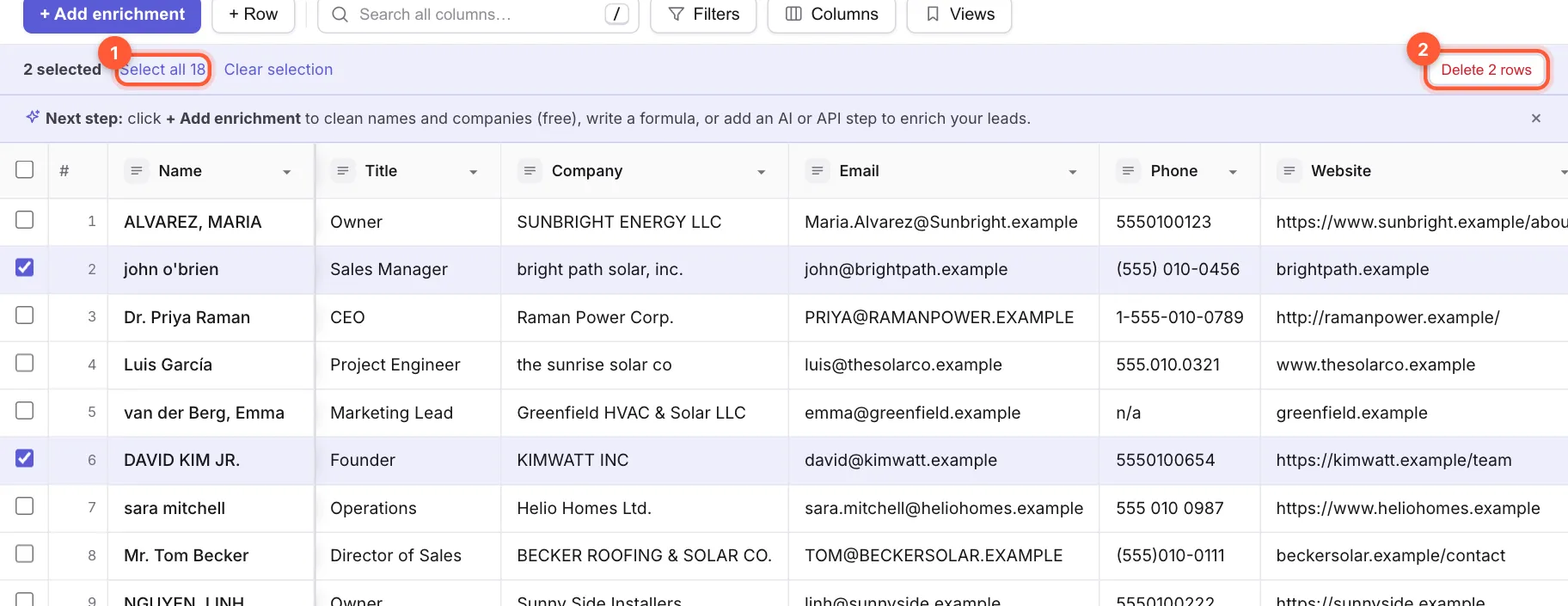Check the Luis García row checkbox
Image resolution: width=1568 pixels, height=606 pixels.
pyautogui.click(x=25, y=363)
